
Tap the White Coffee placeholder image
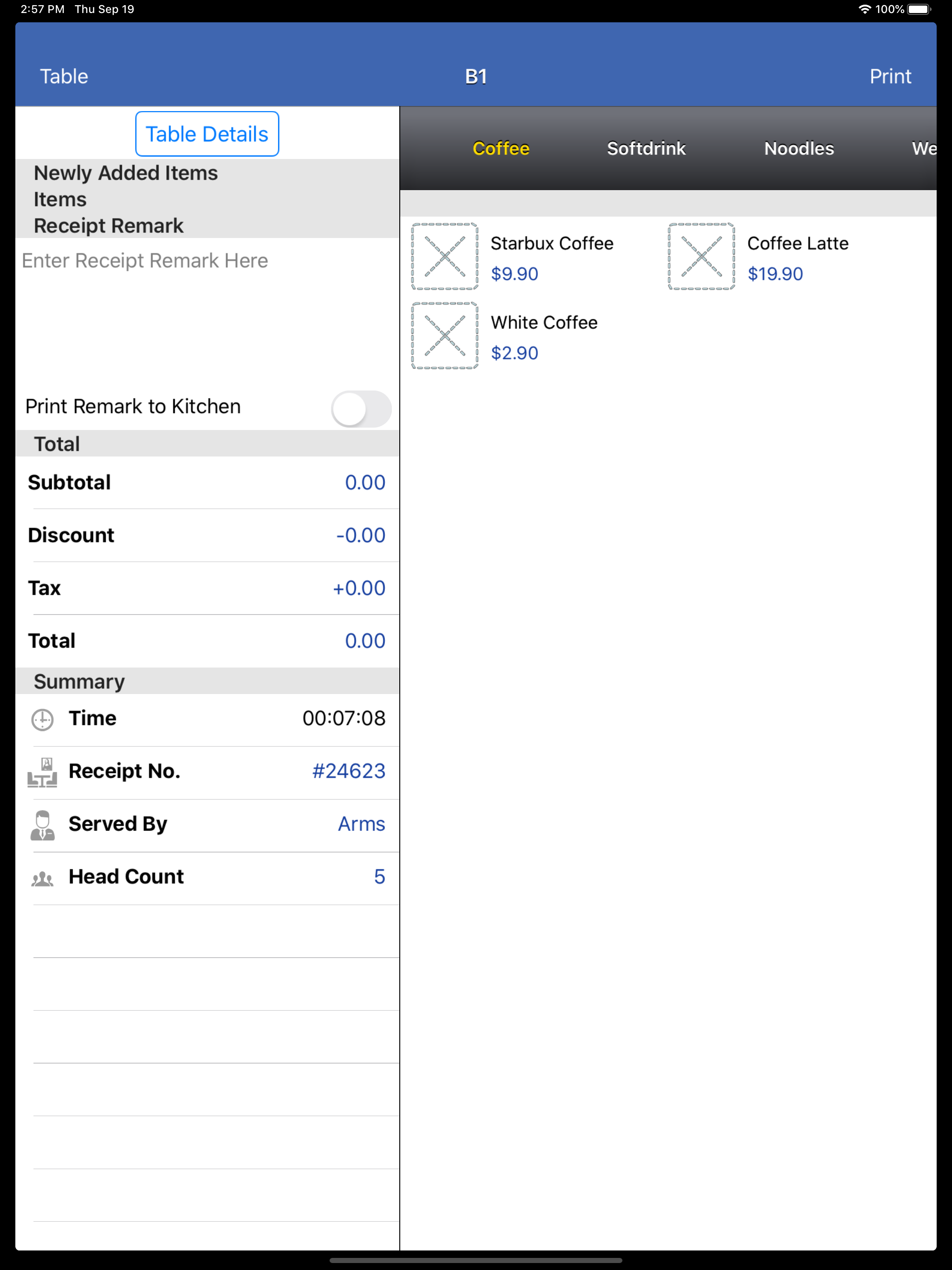pyautogui.click(x=445, y=336)
